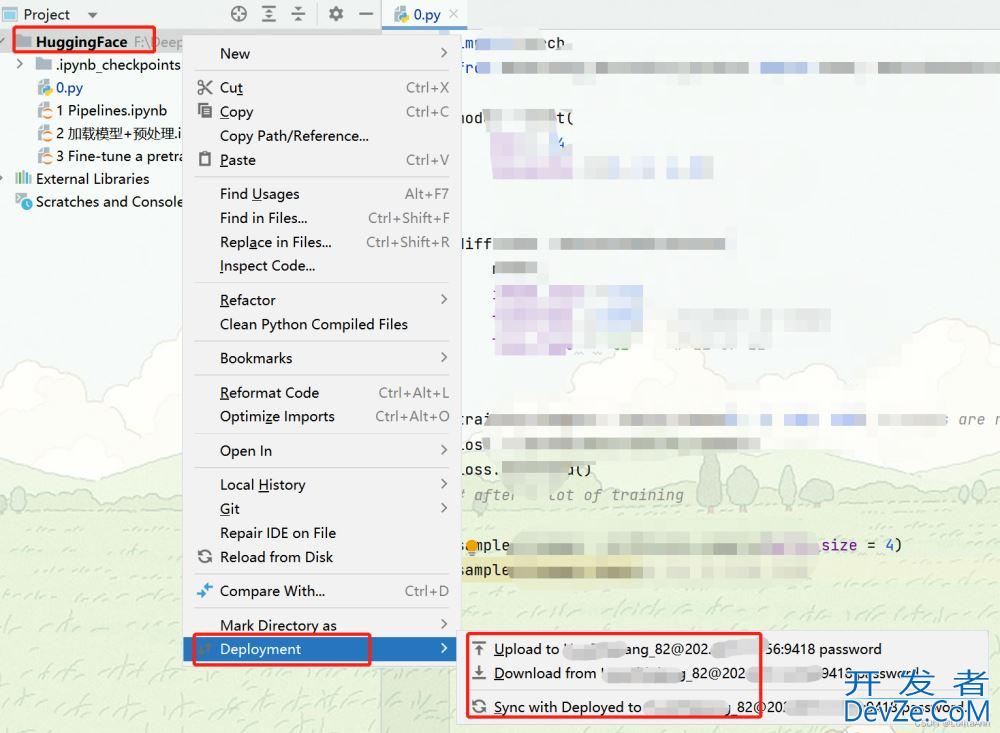Expand the Bookmarks submenu arrow
The width and height of the screenshot is (1000, 733).
[x=444, y=357]
